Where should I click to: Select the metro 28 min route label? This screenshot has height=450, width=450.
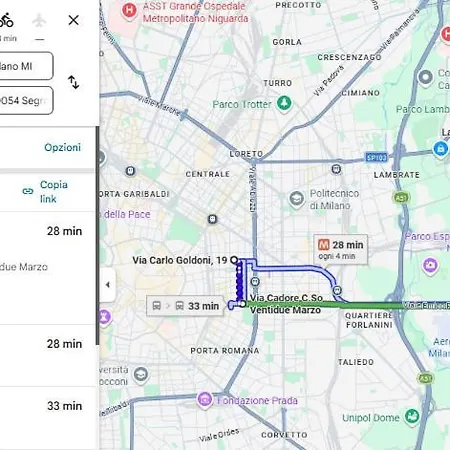pos(340,250)
